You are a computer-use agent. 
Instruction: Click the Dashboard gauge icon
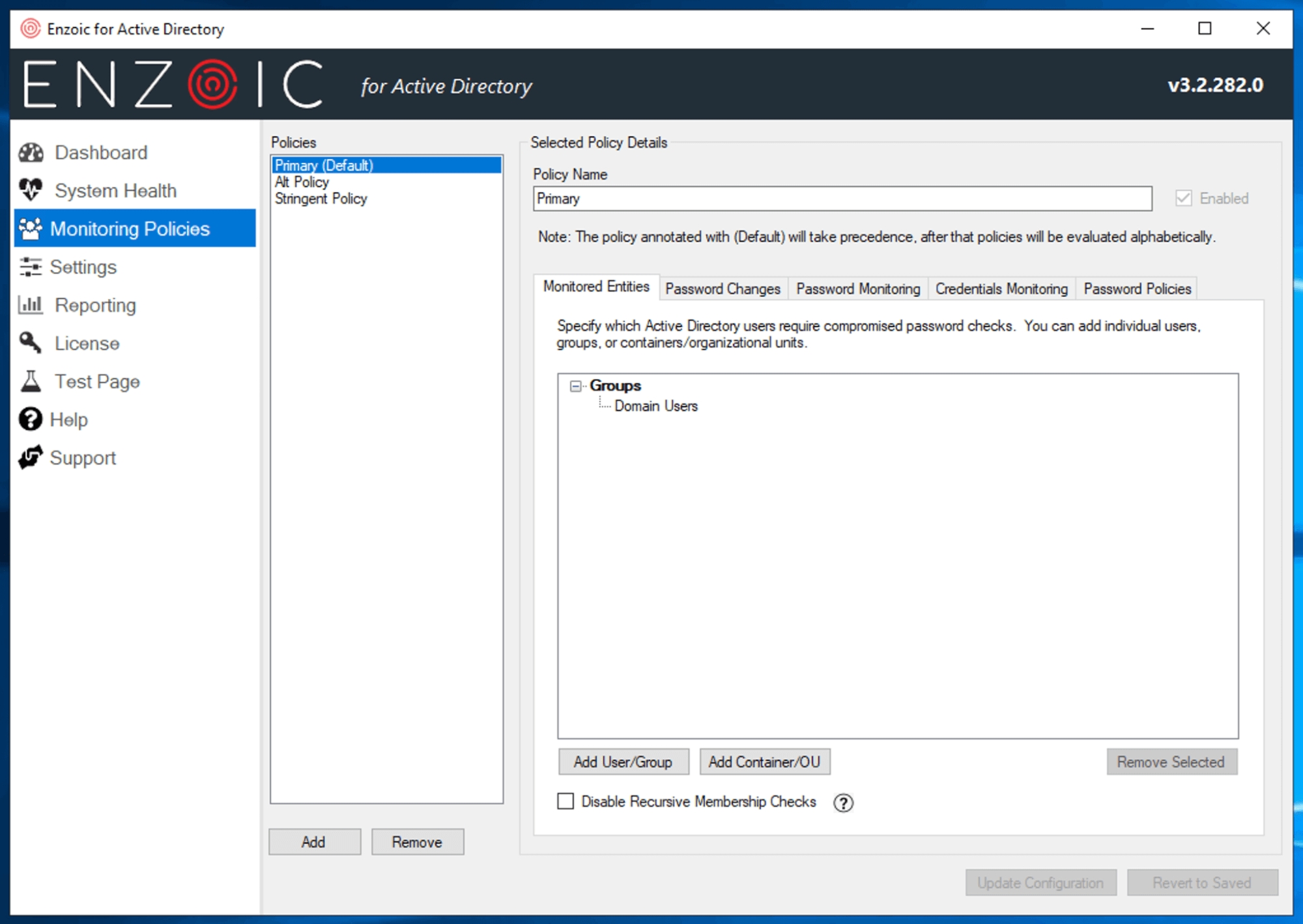tap(31, 152)
